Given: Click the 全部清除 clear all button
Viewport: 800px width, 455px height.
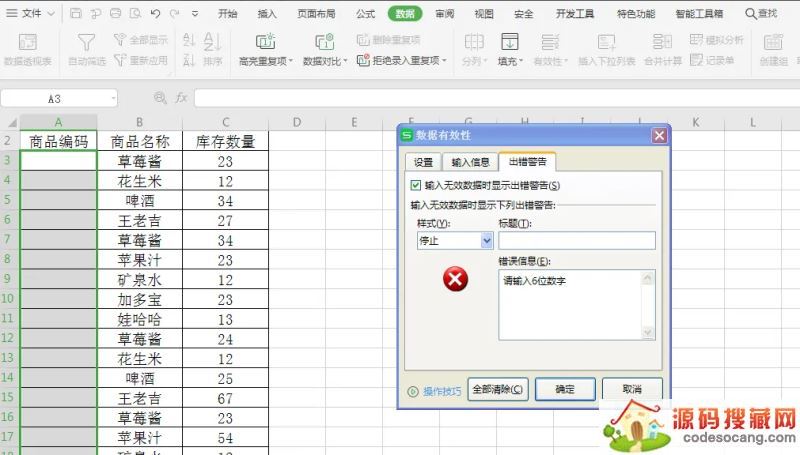Looking at the screenshot, I should pos(497,390).
